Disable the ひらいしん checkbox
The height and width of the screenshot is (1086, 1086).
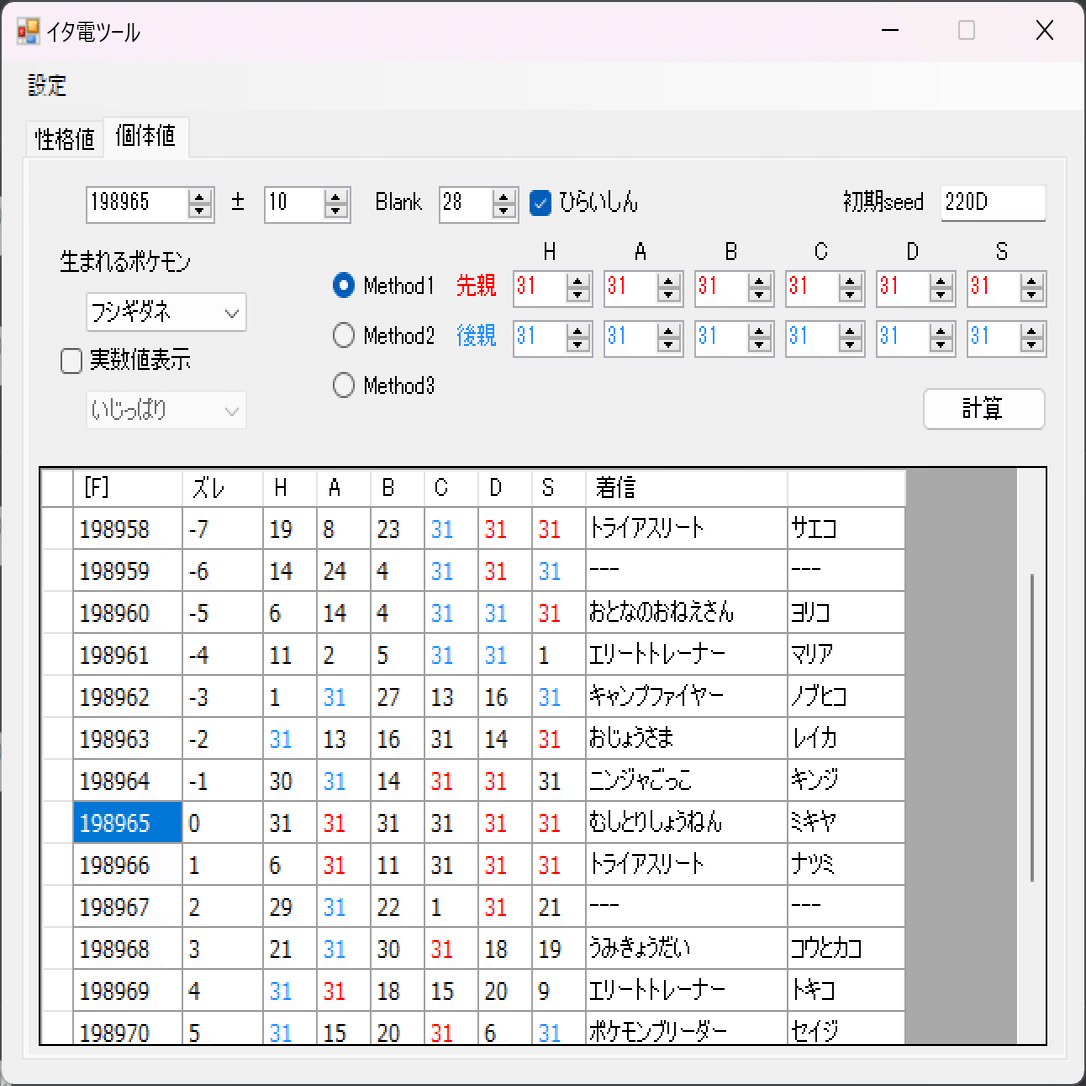pyautogui.click(x=541, y=203)
